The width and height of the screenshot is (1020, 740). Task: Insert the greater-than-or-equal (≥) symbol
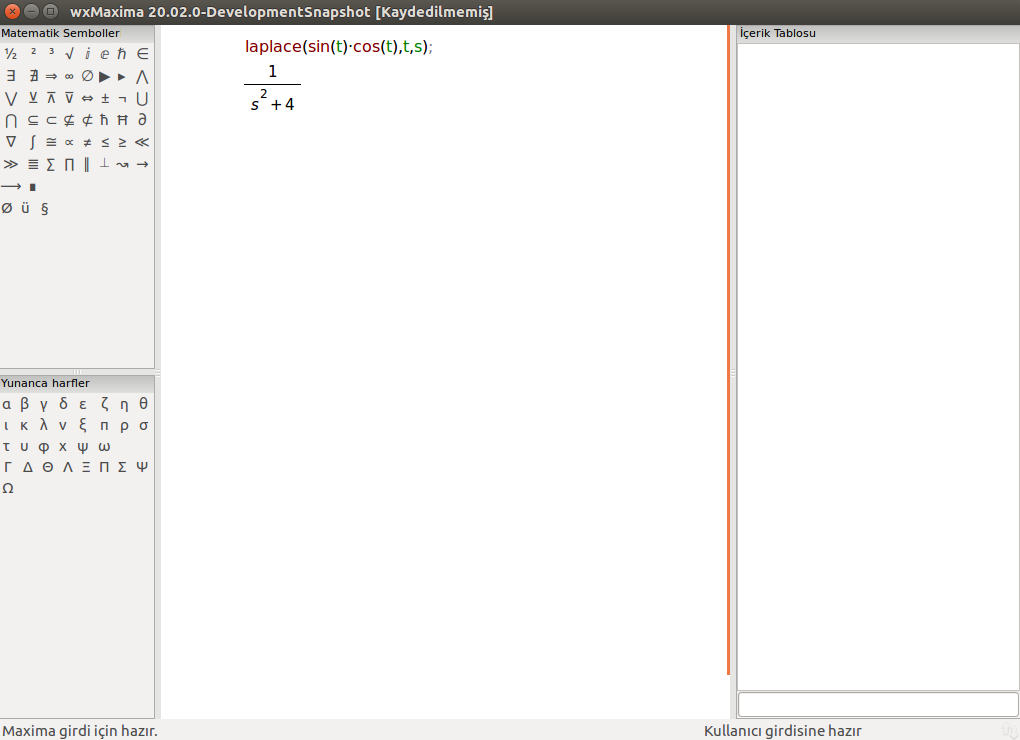pos(122,142)
